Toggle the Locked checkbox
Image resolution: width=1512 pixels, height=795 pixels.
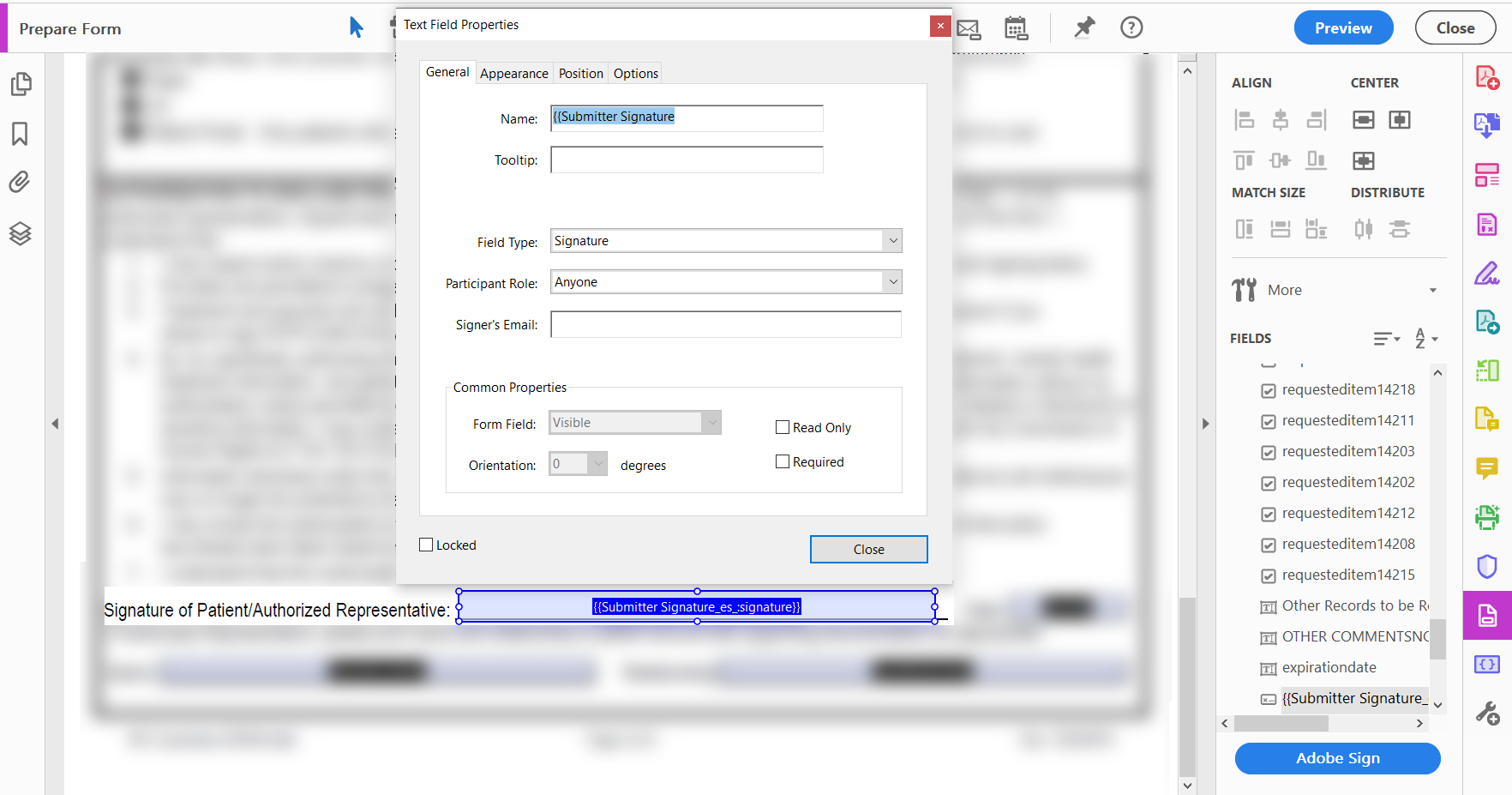426,545
